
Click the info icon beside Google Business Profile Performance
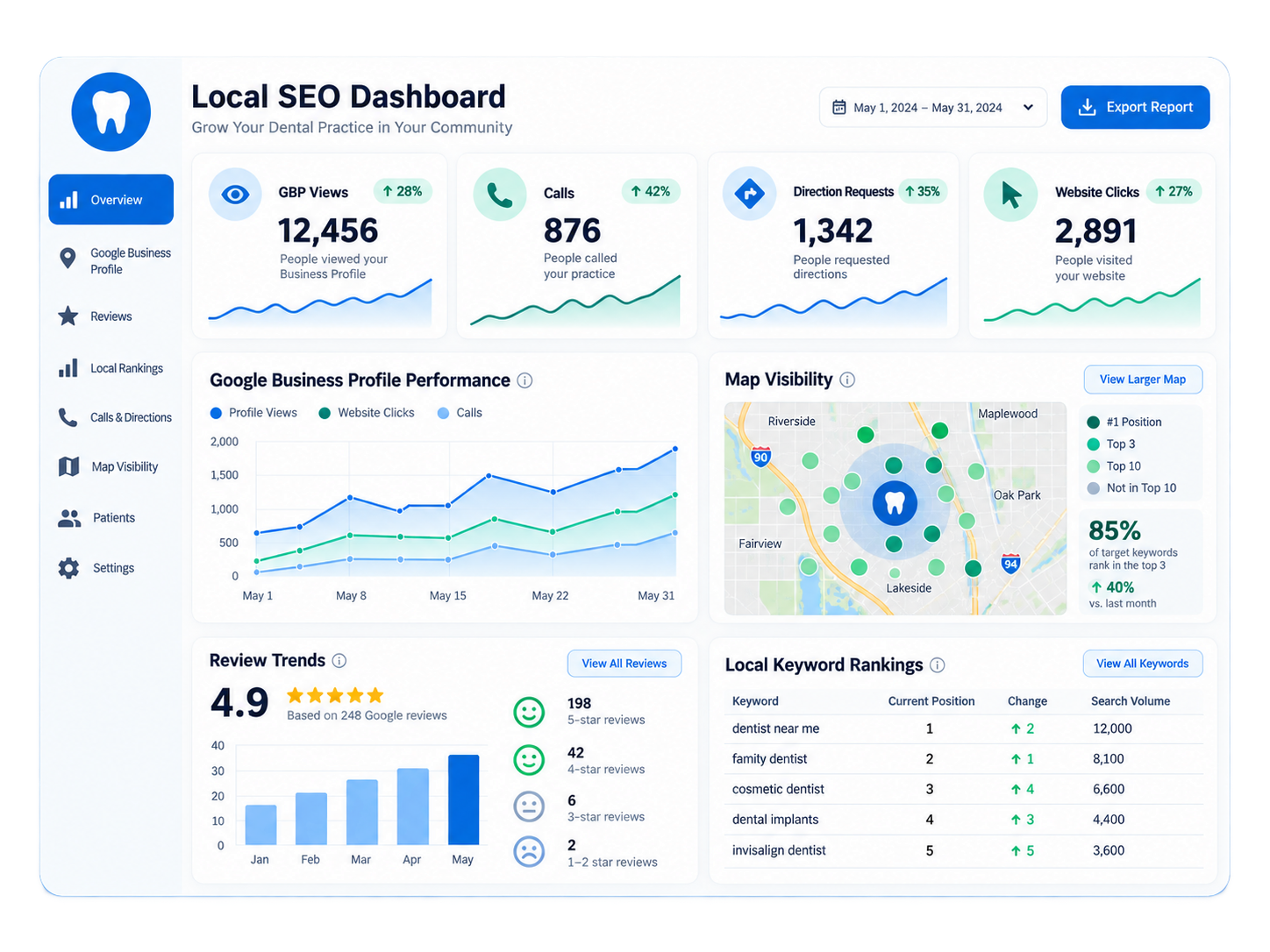524,380
